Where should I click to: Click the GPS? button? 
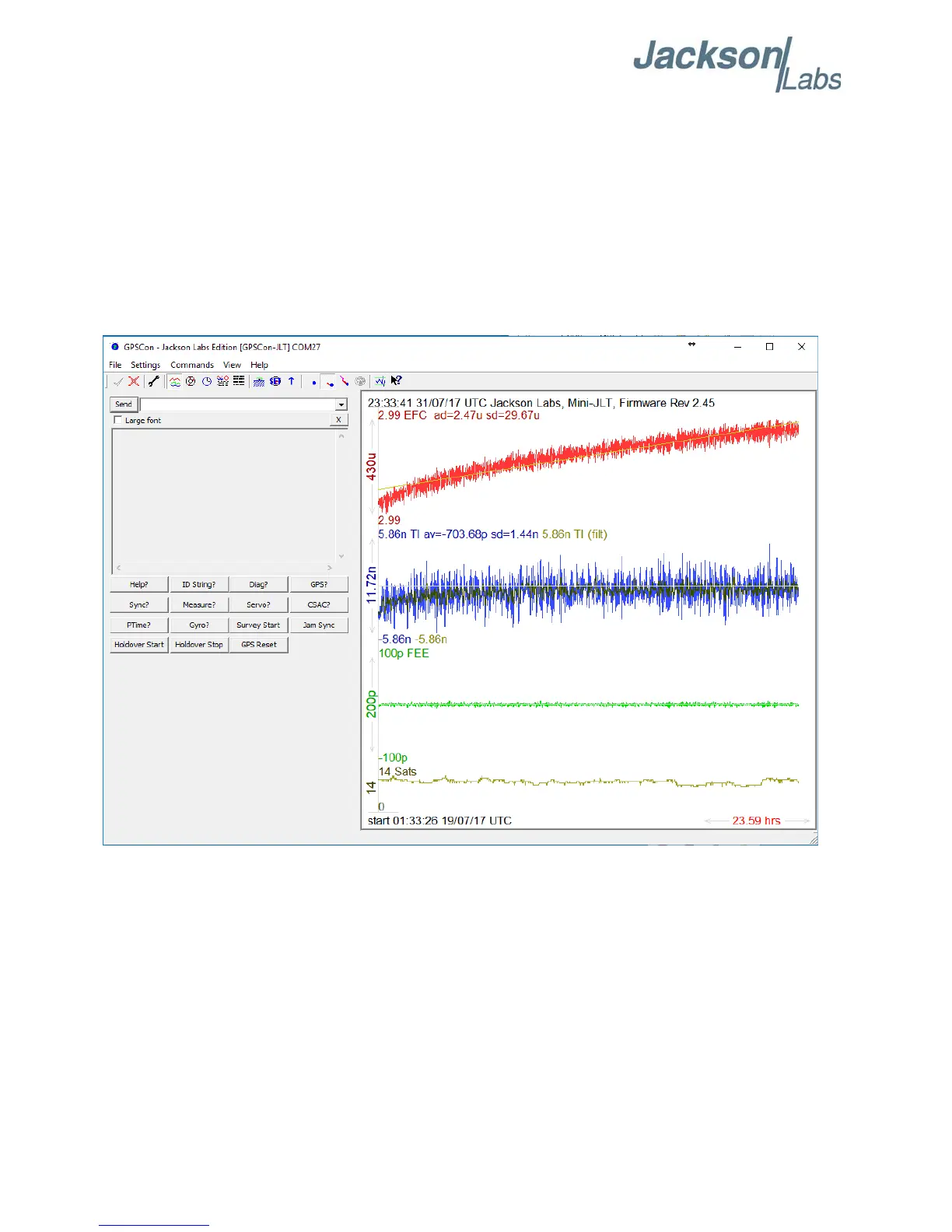tap(319, 585)
